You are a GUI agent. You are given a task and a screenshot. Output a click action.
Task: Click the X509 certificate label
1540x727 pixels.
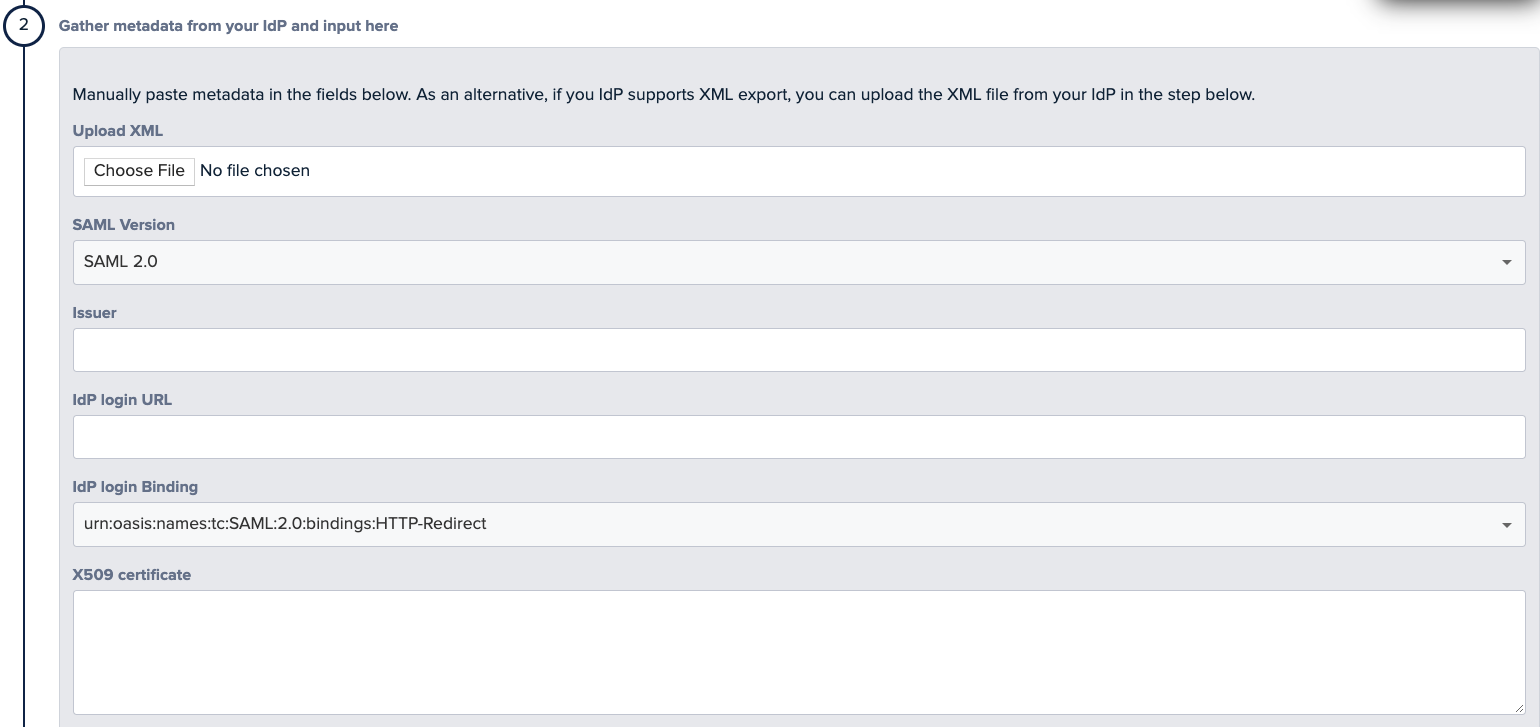(132, 575)
